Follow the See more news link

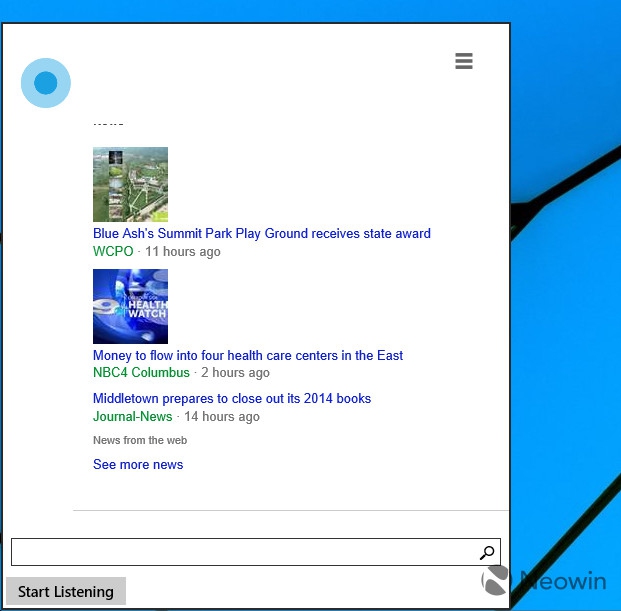point(138,464)
